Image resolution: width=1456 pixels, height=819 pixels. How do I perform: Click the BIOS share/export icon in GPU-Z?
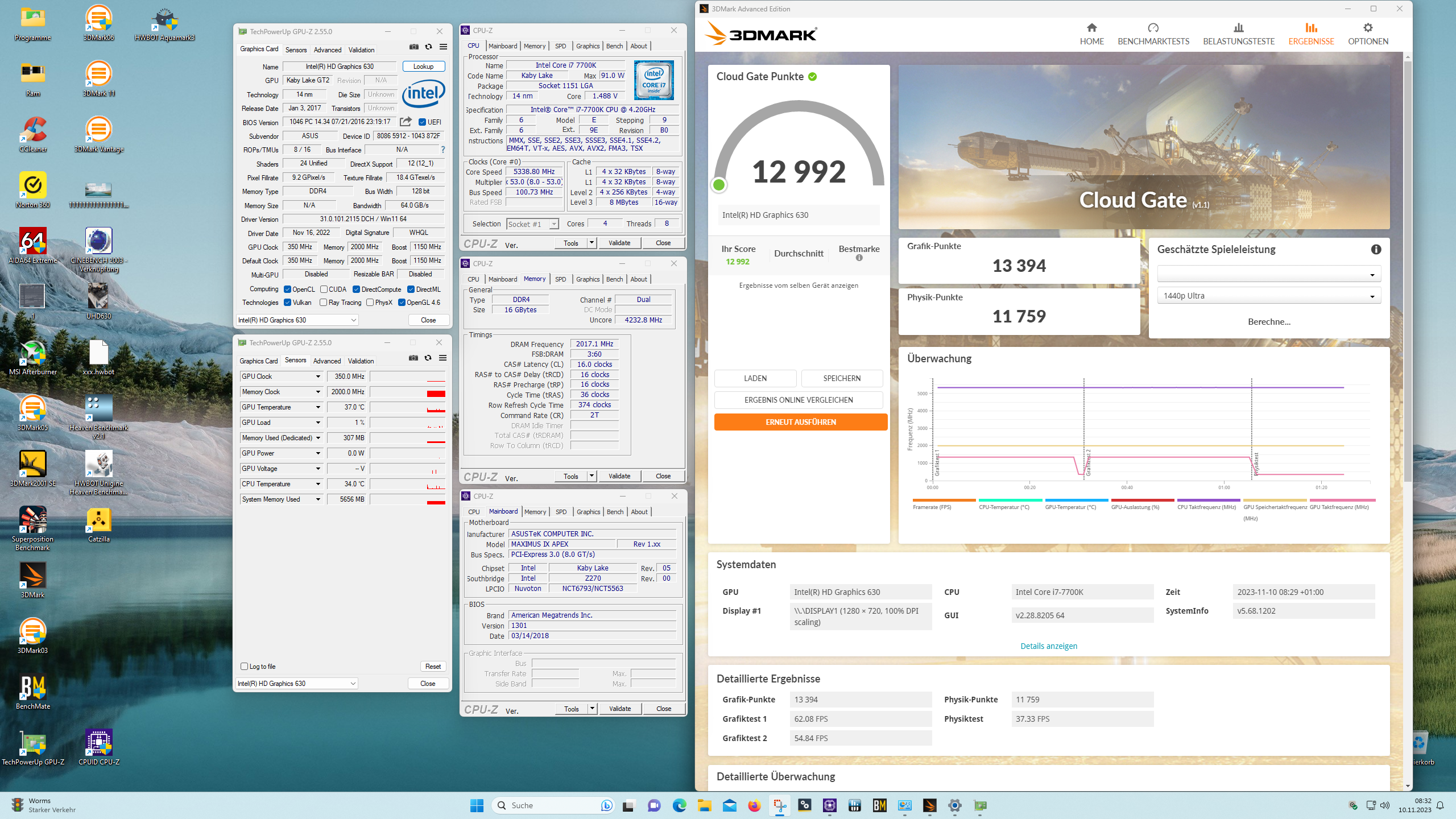pos(406,122)
